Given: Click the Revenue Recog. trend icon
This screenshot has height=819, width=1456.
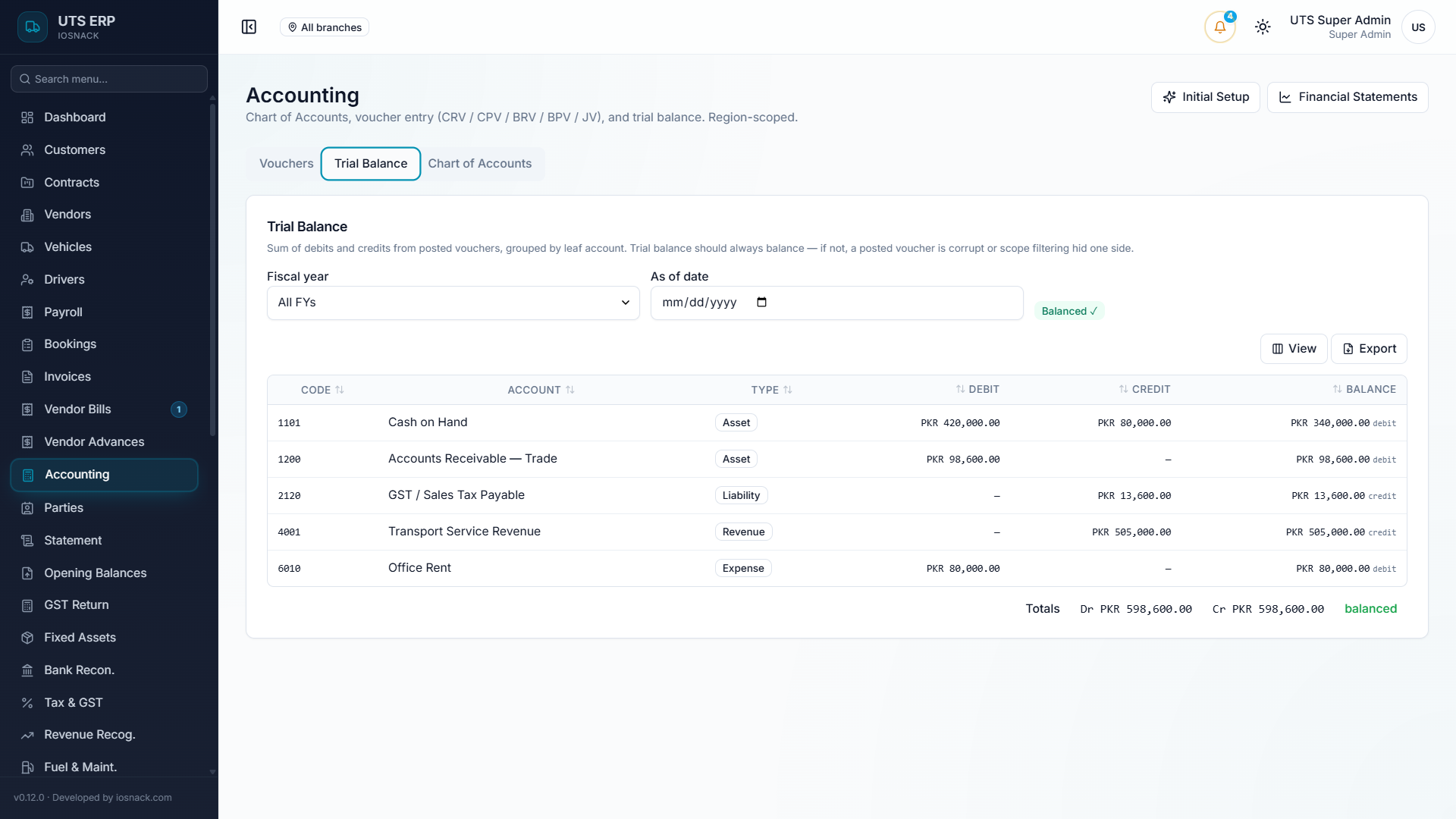Looking at the screenshot, I should [x=27, y=735].
